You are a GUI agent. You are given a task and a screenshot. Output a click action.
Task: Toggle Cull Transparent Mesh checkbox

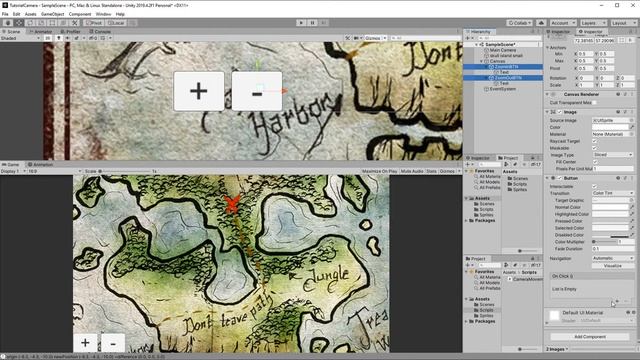point(594,103)
